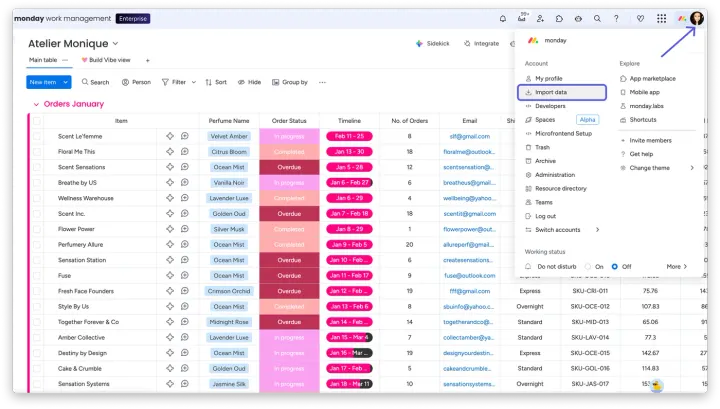Open Filter in the board toolbar
720x409 pixels.
[174, 82]
